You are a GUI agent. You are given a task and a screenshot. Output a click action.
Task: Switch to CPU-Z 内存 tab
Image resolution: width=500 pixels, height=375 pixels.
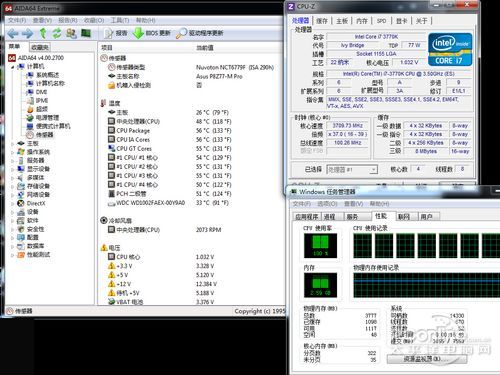362,21
